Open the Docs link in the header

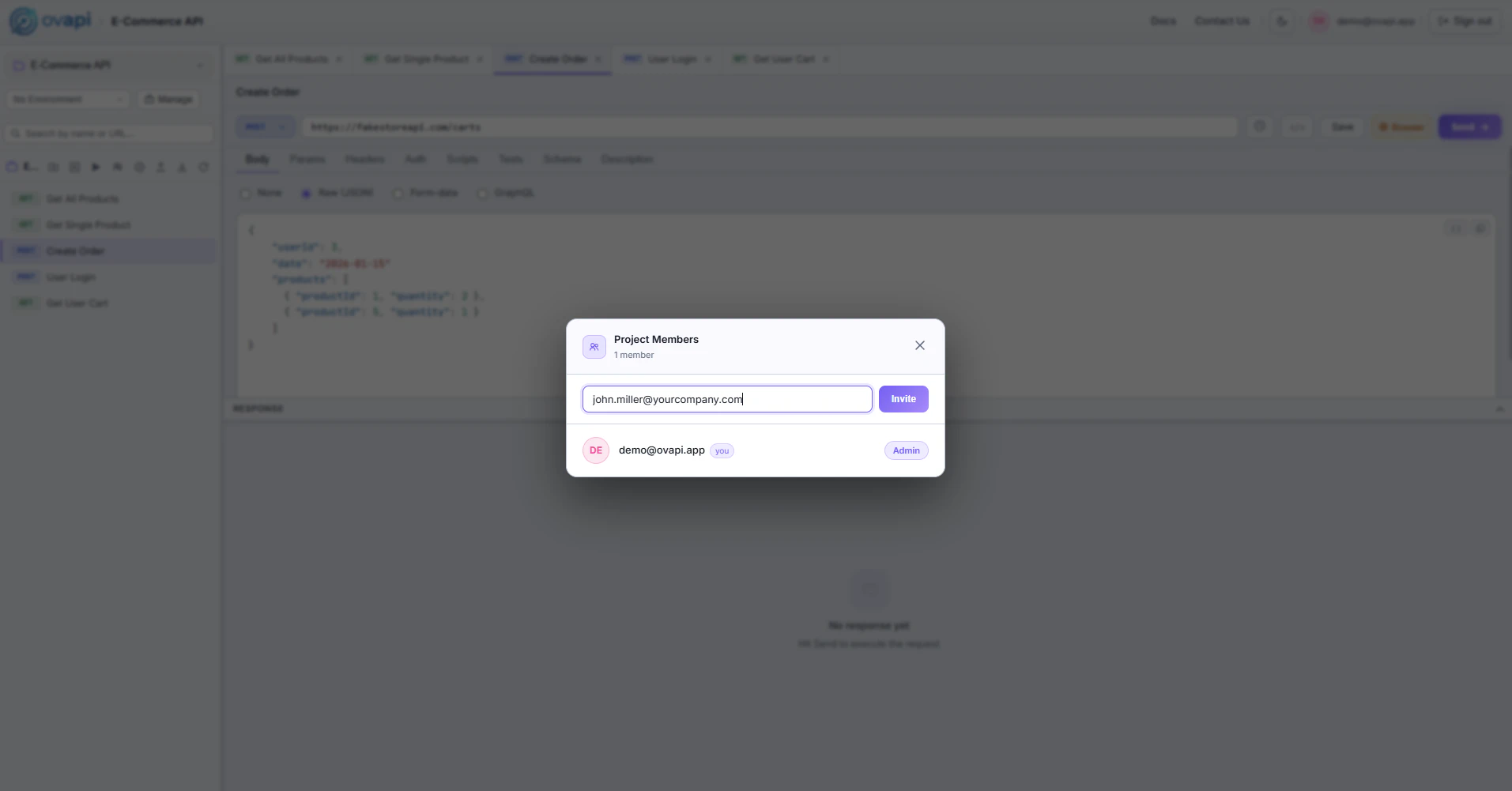click(1163, 21)
